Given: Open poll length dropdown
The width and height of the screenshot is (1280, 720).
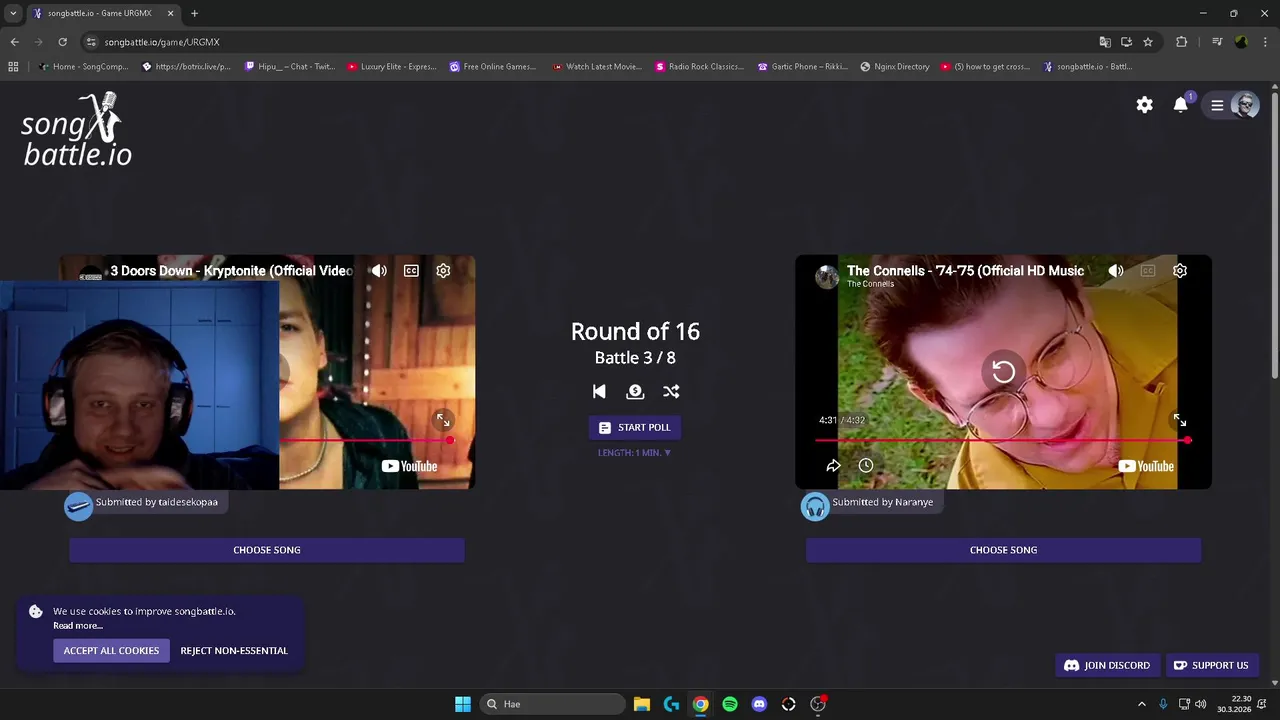Looking at the screenshot, I should pyautogui.click(x=635, y=453).
